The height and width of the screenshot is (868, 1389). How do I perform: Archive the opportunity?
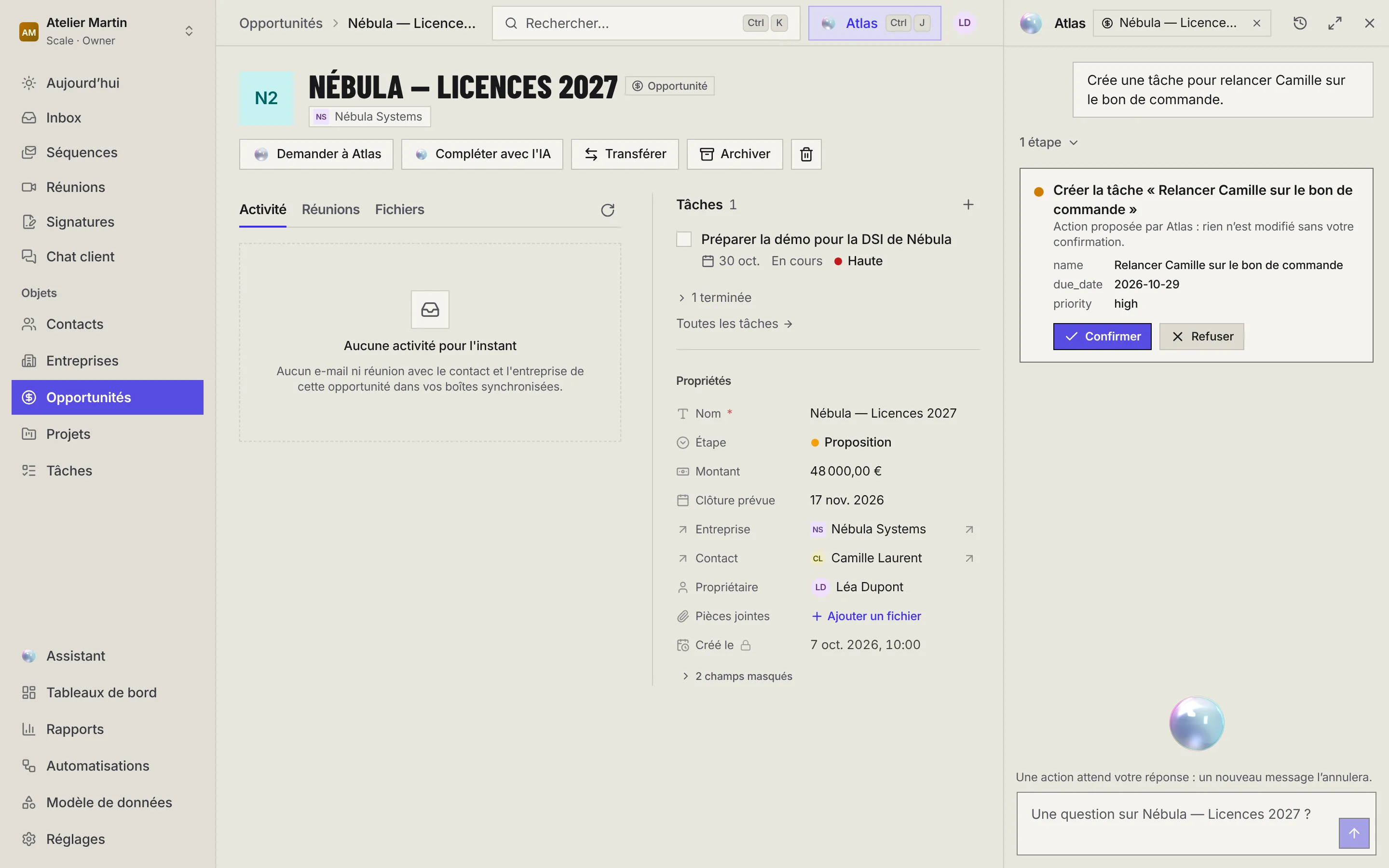click(x=735, y=154)
